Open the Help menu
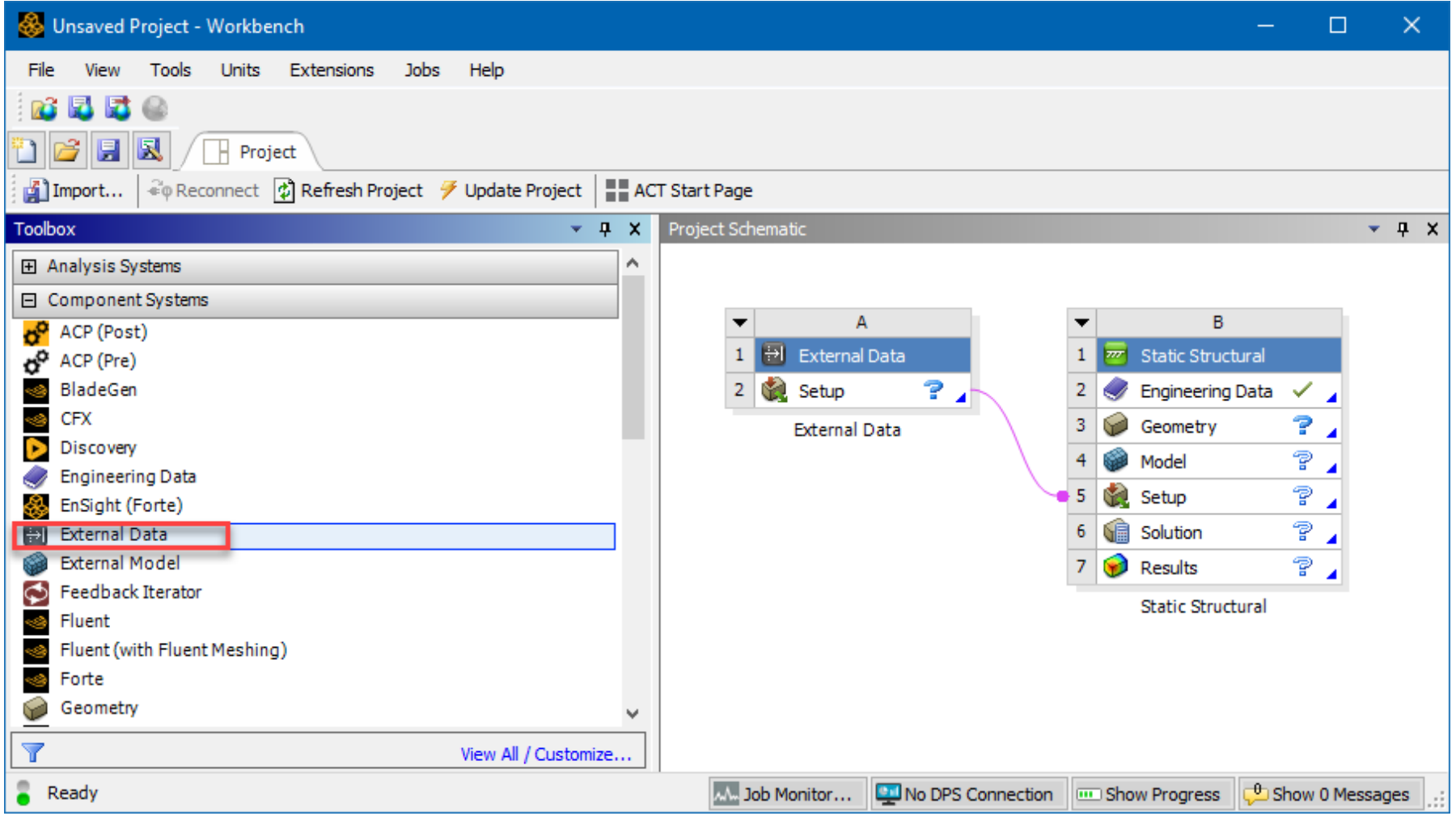 pyautogui.click(x=486, y=70)
